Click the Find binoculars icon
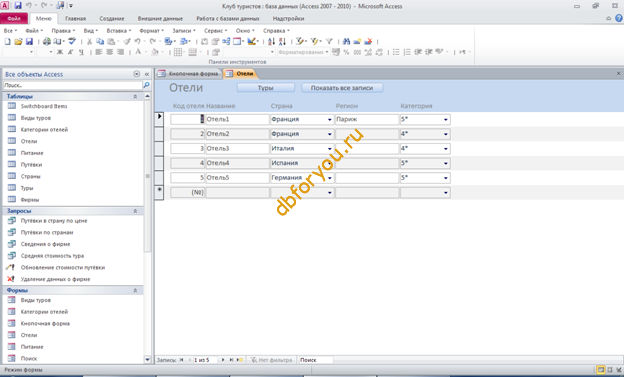Screen dimensions: 624x377 pyautogui.click(x=346, y=41)
